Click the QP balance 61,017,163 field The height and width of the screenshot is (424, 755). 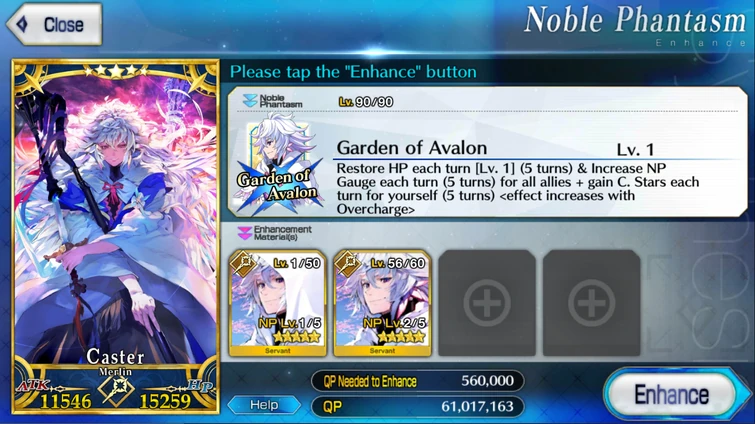(417, 407)
